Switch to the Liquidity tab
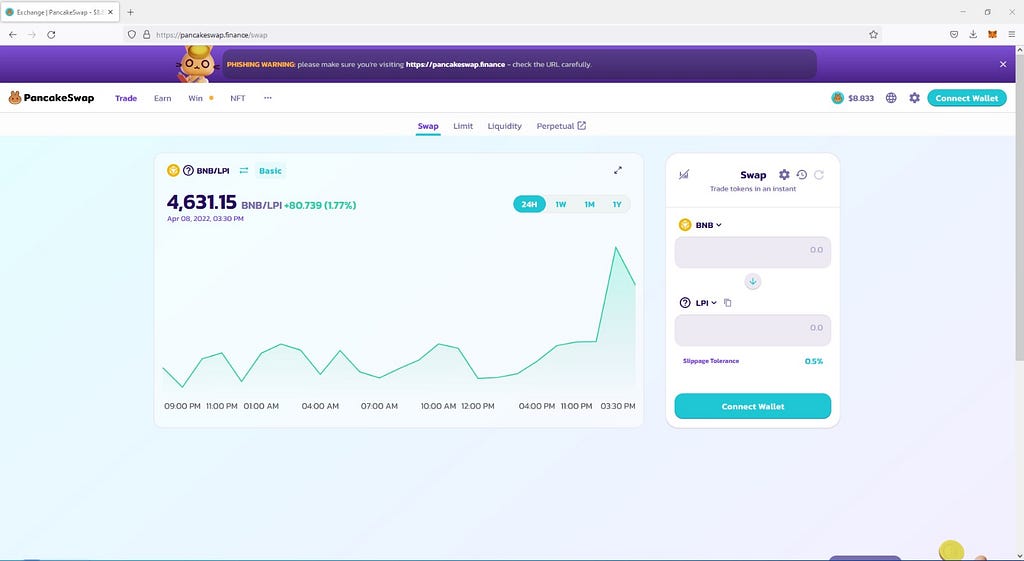This screenshot has width=1024, height=561. (505, 126)
